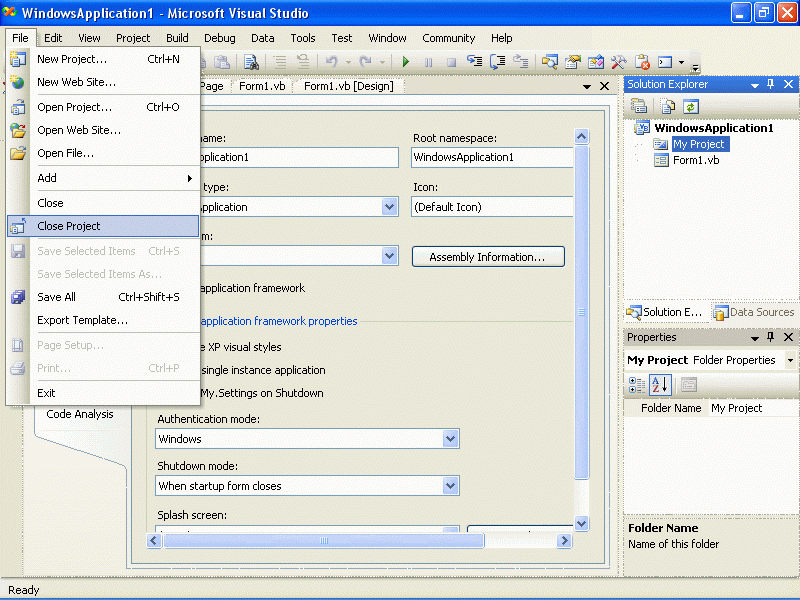
Task: Click Uncomment selected lines icon
Action: point(303,62)
